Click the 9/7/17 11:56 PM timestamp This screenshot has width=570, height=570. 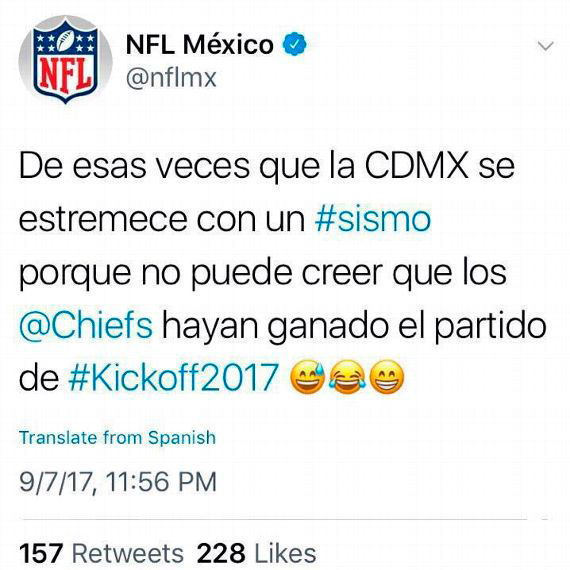[117, 482]
